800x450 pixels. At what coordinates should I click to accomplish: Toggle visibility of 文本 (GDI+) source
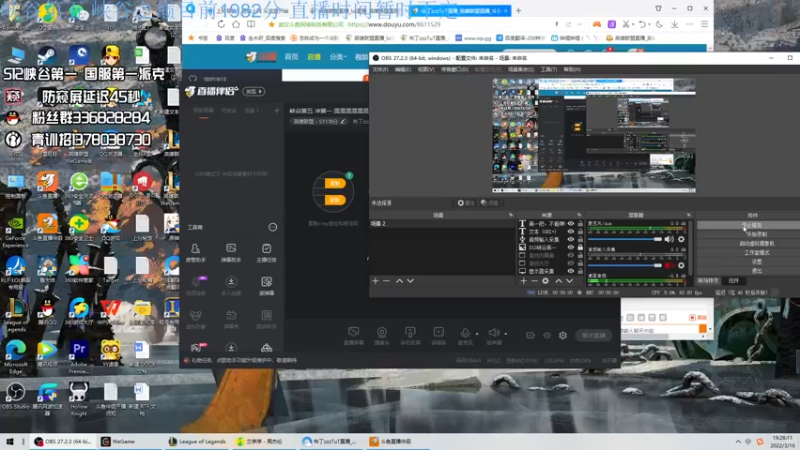pyautogui.click(x=571, y=231)
